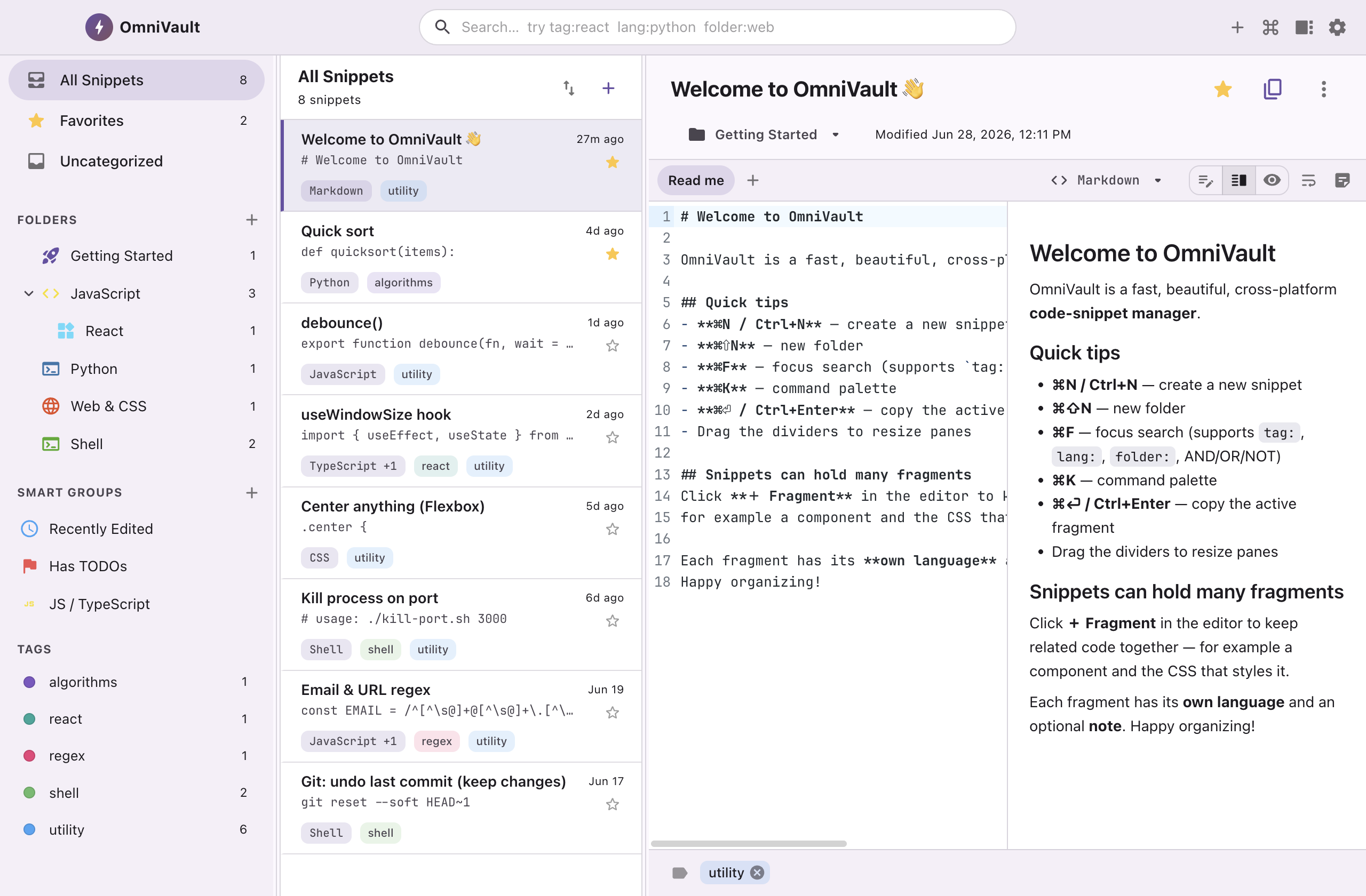This screenshot has width=1366, height=896.
Task: Toggle favorite star on Quick sort
Action: 613,254
